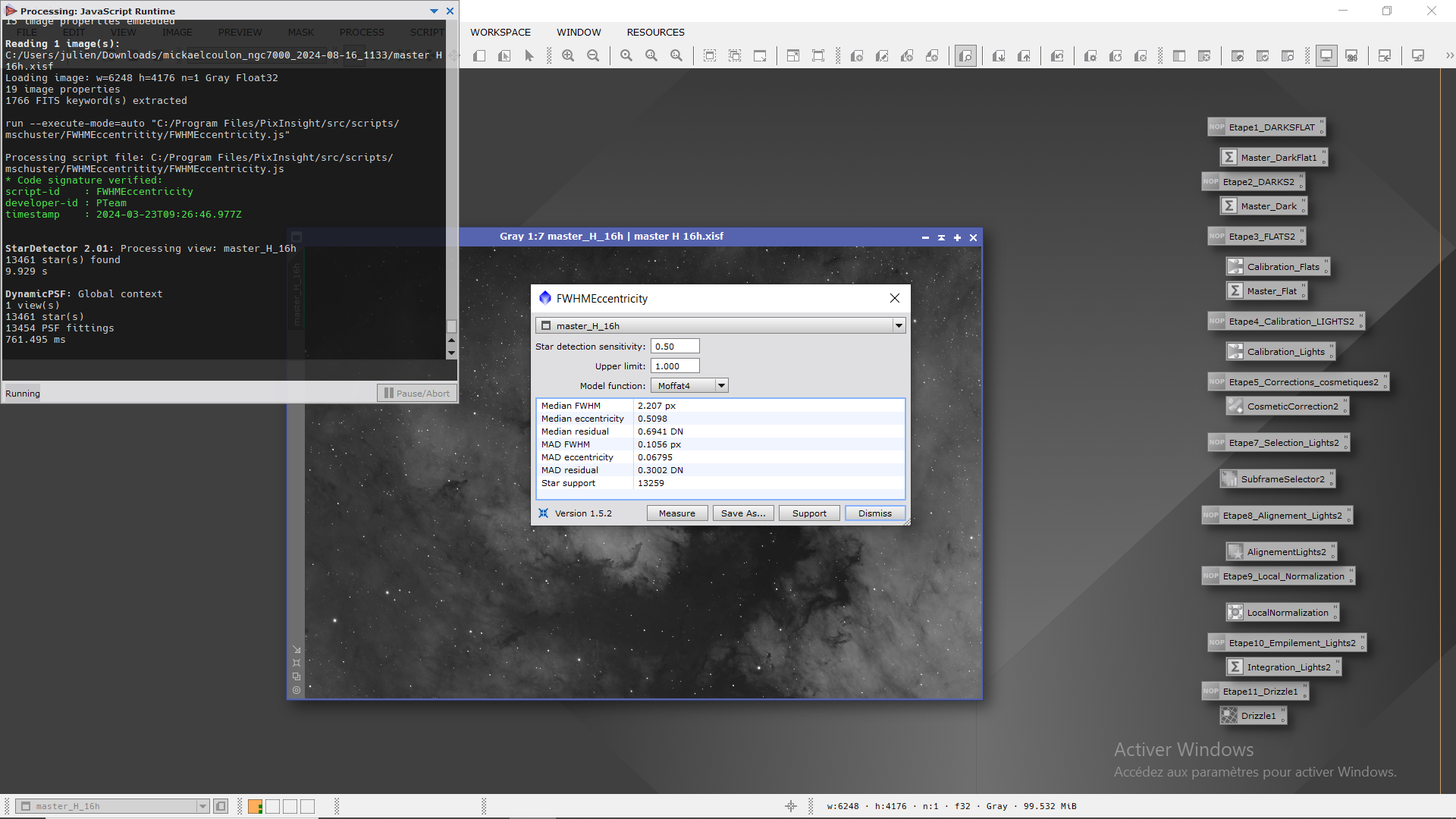
Task: Expand the Moffat4 model function dropdown
Action: click(x=721, y=386)
